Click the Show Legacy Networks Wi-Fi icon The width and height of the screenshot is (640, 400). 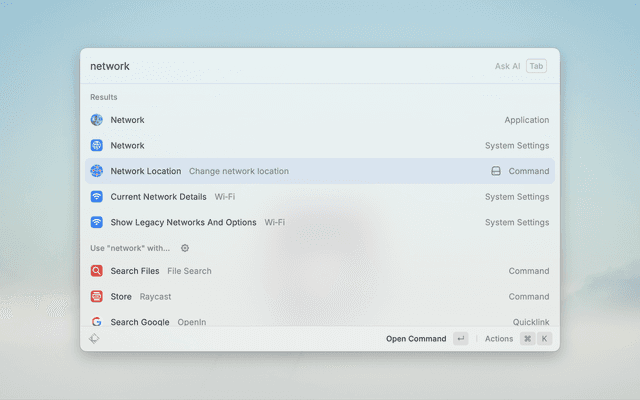97,222
